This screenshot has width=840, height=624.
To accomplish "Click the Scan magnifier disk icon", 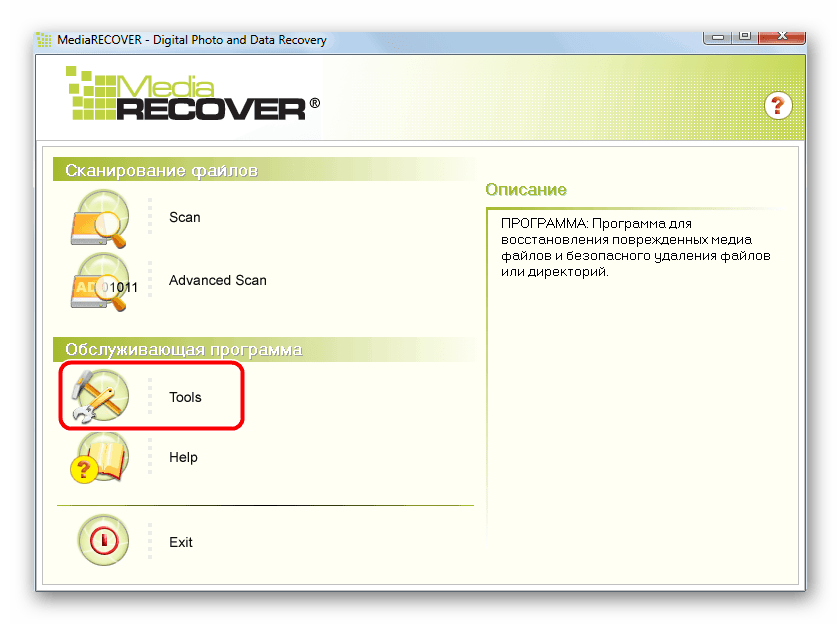I will pyautogui.click(x=101, y=219).
